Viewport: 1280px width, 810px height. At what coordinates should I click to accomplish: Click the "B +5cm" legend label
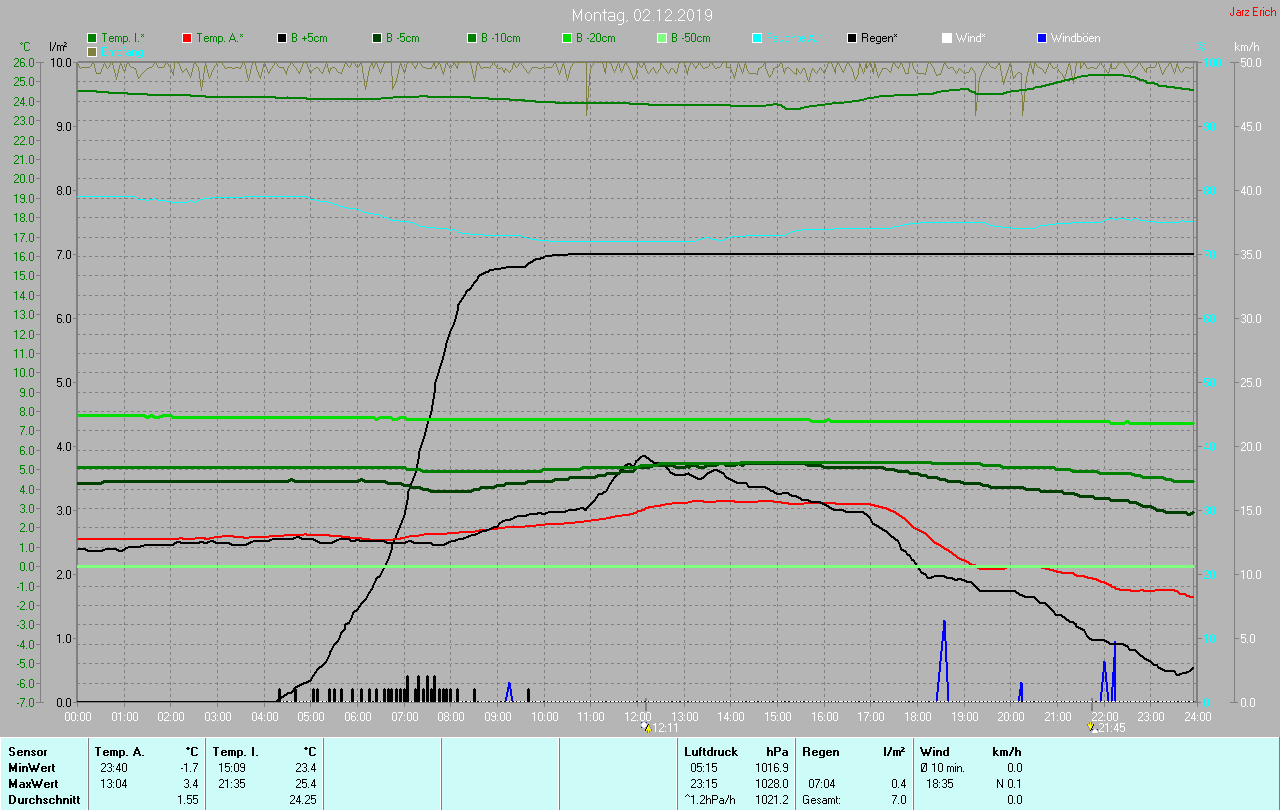pyautogui.click(x=310, y=38)
